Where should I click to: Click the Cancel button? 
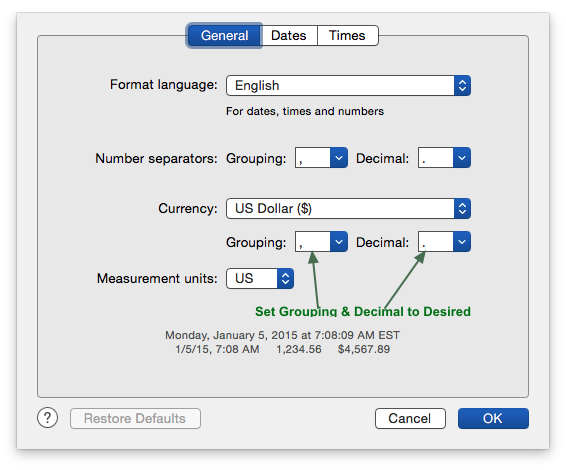410,418
